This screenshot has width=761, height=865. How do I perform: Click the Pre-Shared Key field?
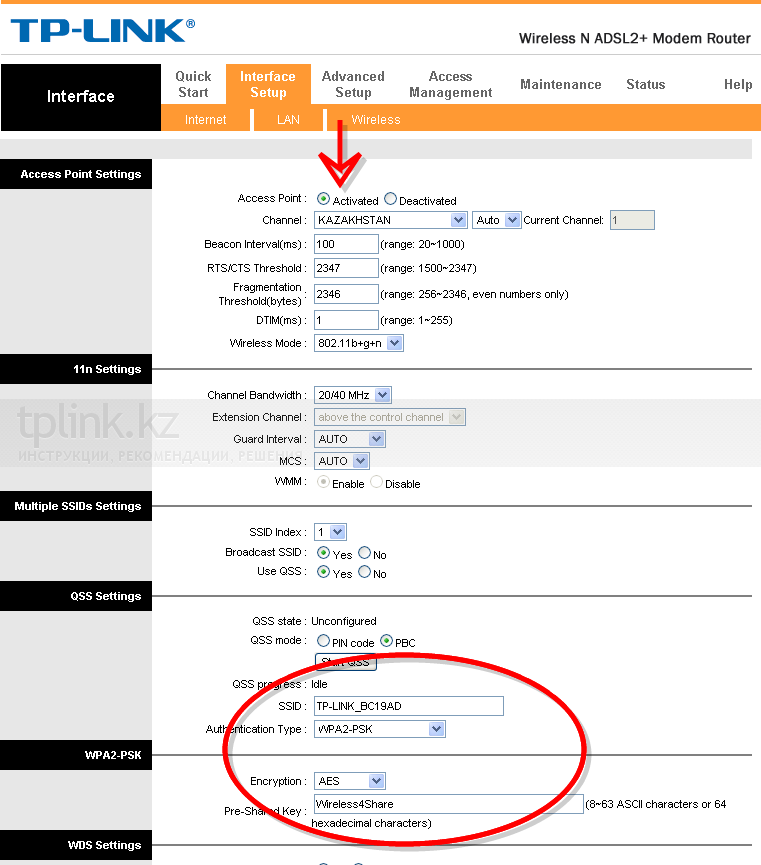pyautogui.click(x=449, y=804)
